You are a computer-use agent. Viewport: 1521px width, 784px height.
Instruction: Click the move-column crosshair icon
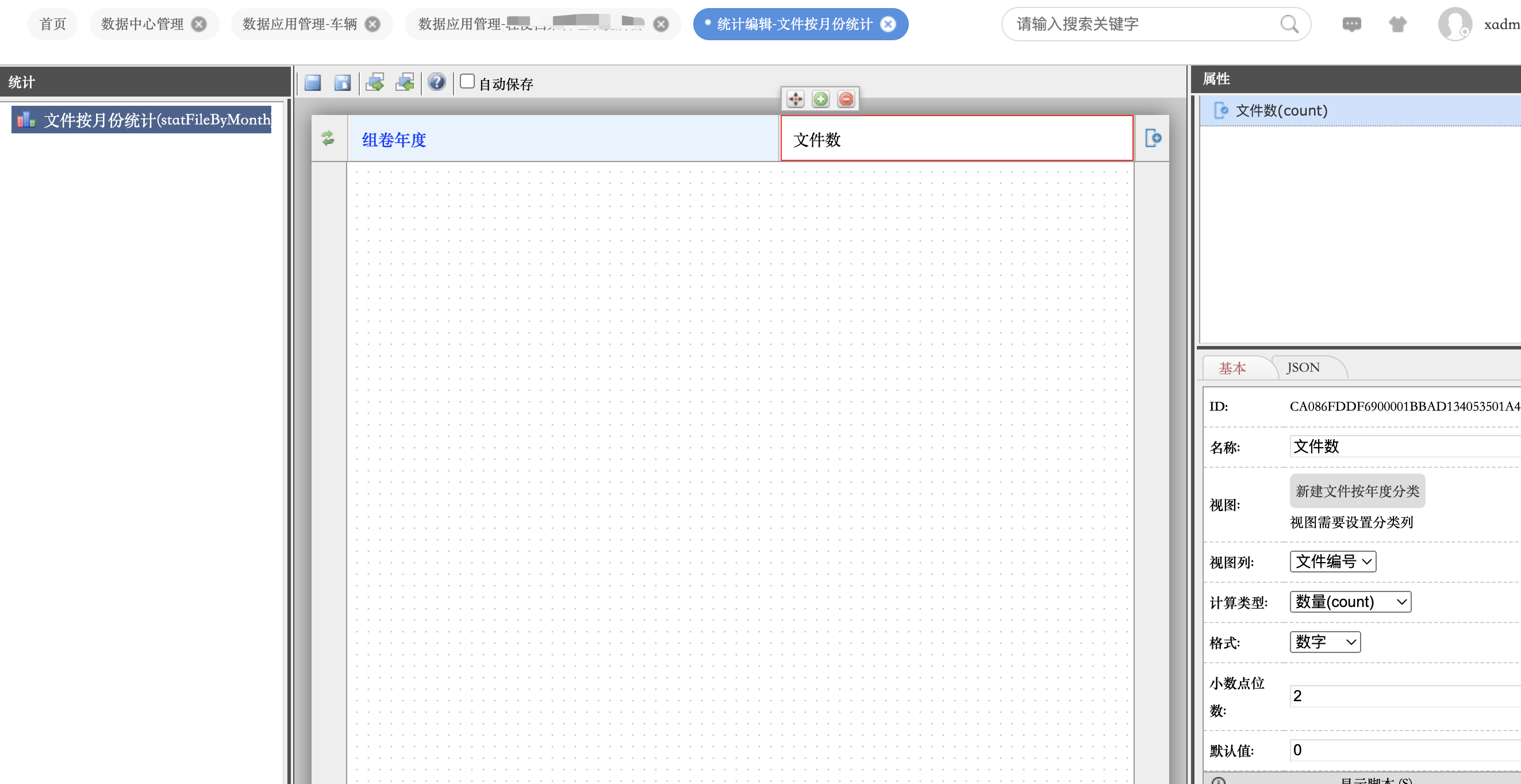pyautogui.click(x=796, y=99)
